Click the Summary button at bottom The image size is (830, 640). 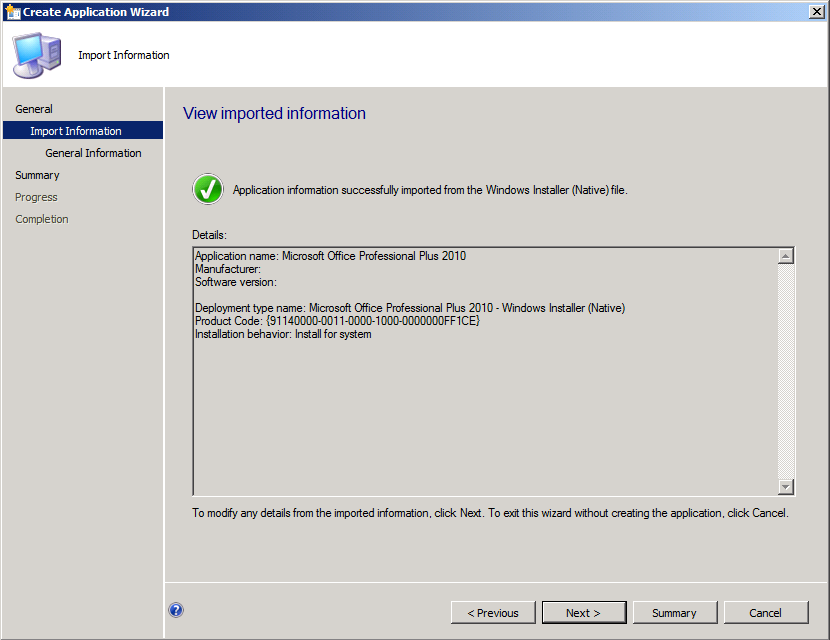point(675,612)
